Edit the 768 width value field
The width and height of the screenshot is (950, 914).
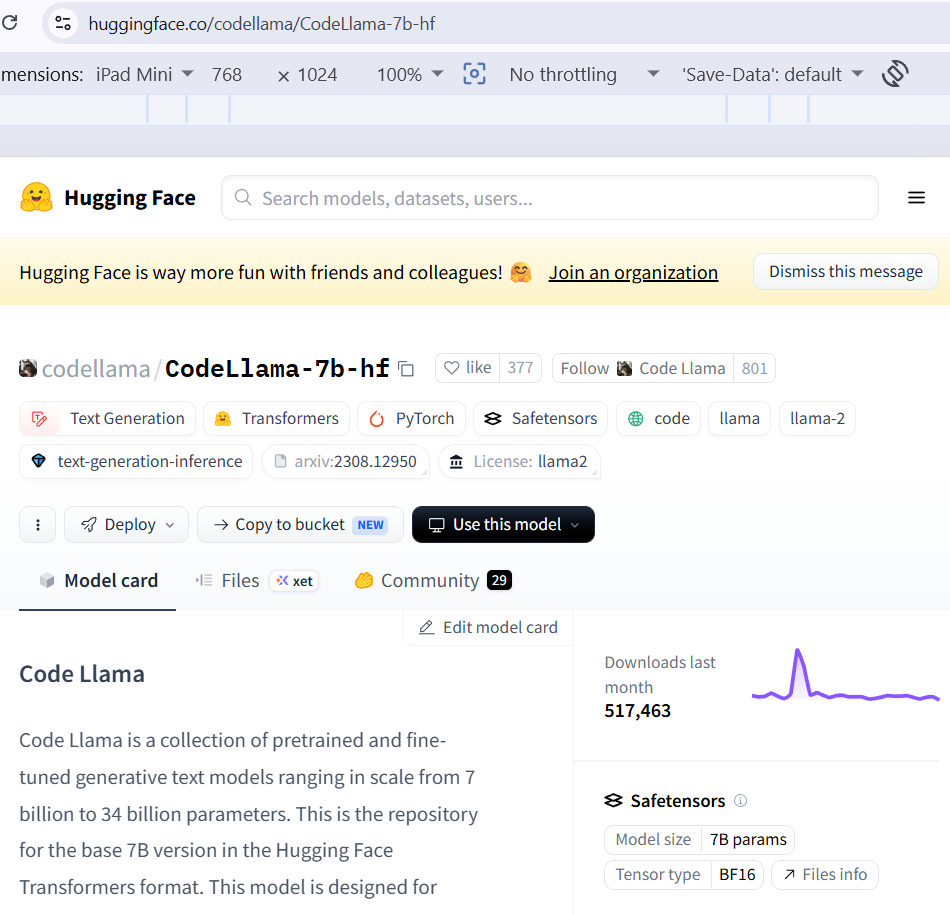pos(227,75)
